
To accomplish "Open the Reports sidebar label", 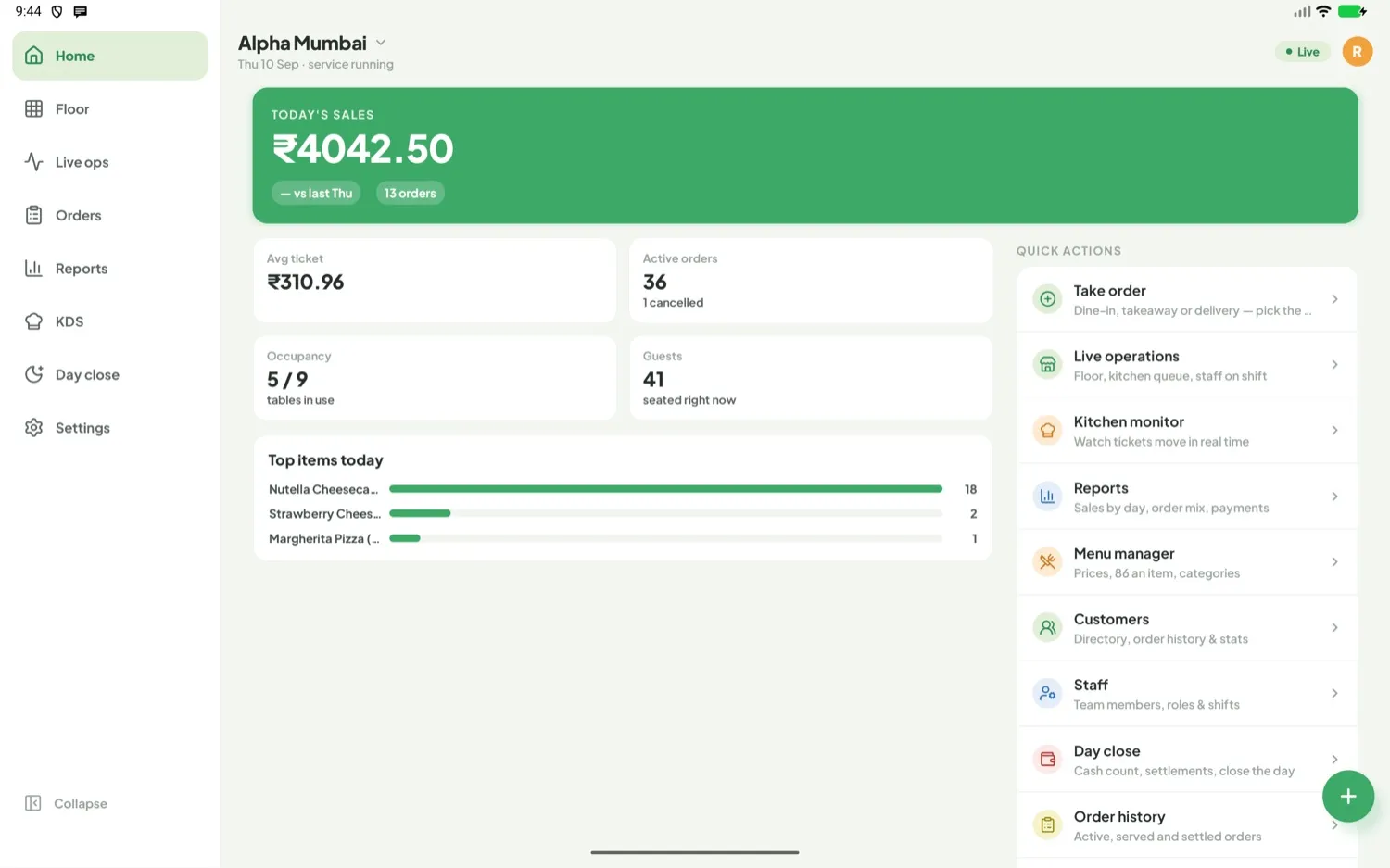I will [82, 269].
